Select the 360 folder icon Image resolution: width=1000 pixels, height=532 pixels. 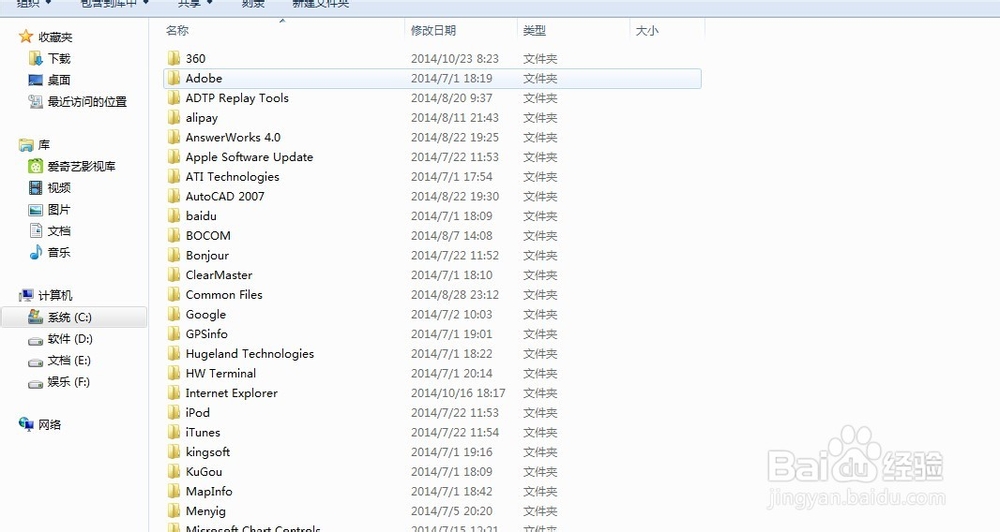coord(173,58)
